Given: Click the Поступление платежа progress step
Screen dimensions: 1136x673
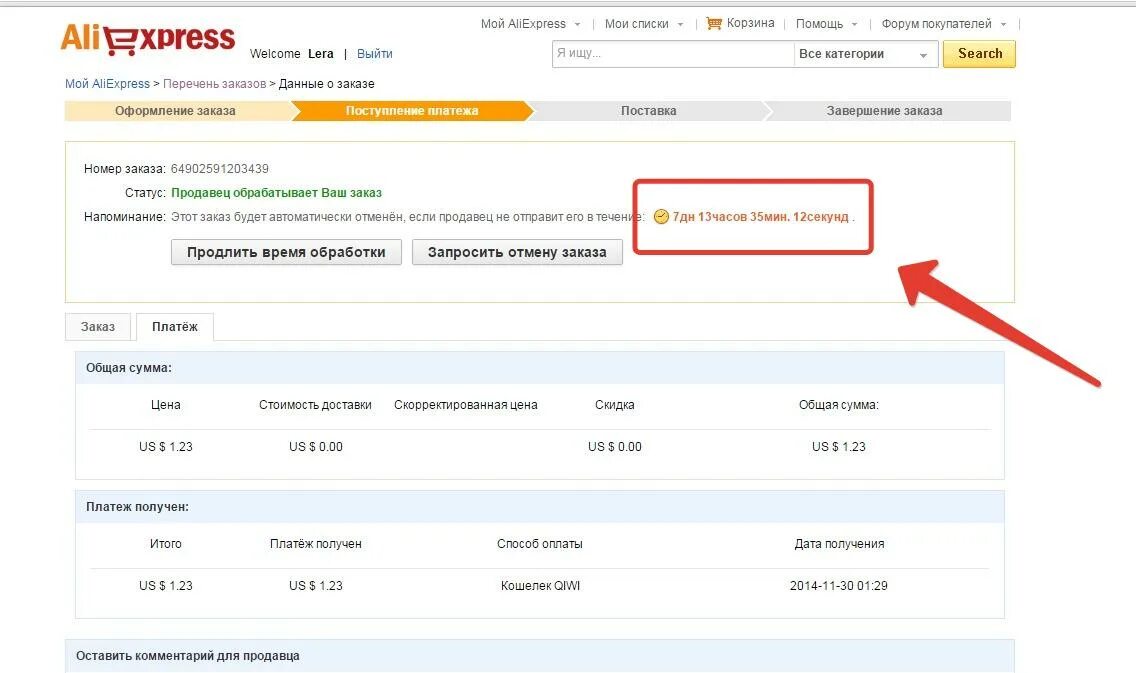Looking at the screenshot, I should (x=412, y=111).
